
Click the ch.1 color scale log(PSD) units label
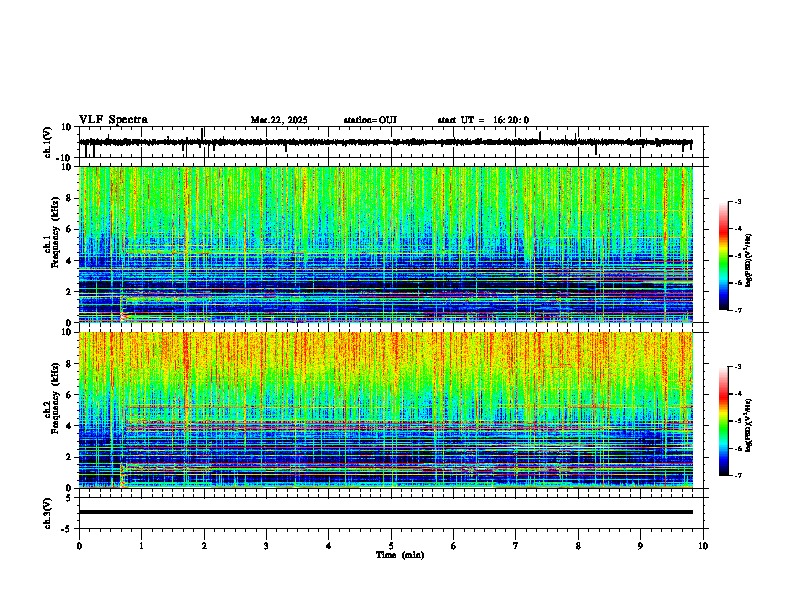coord(749,260)
